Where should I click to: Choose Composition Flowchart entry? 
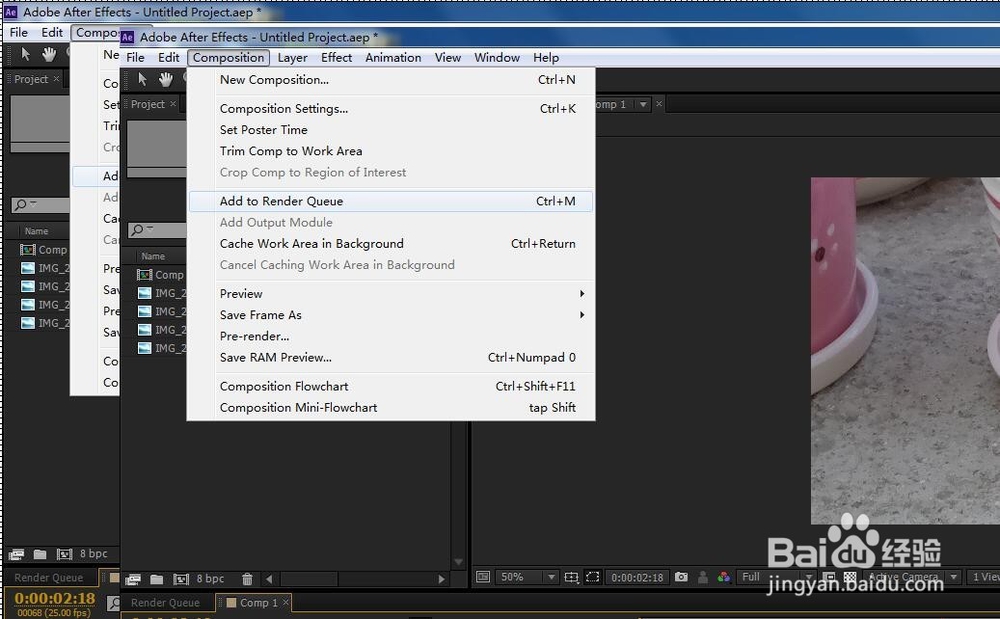tap(391, 386)
